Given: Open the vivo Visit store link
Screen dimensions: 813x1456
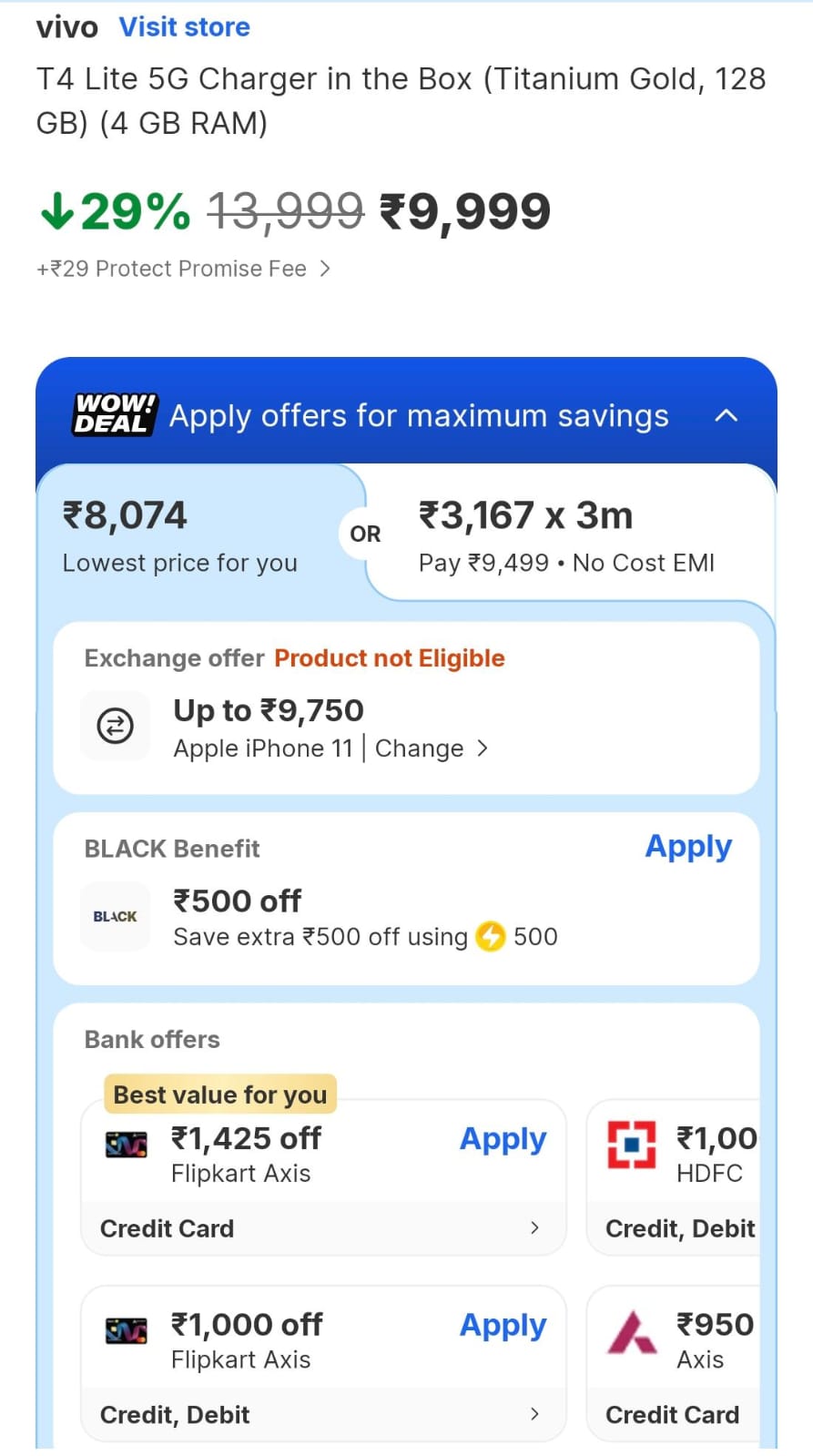Looking at the screenshot, I should (x=185, y=27).
